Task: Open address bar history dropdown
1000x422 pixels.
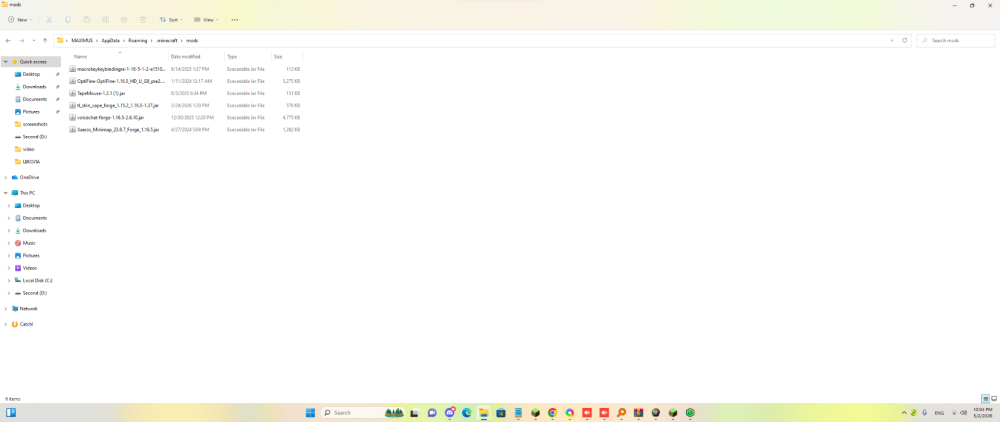Action: tap(892, 40)
